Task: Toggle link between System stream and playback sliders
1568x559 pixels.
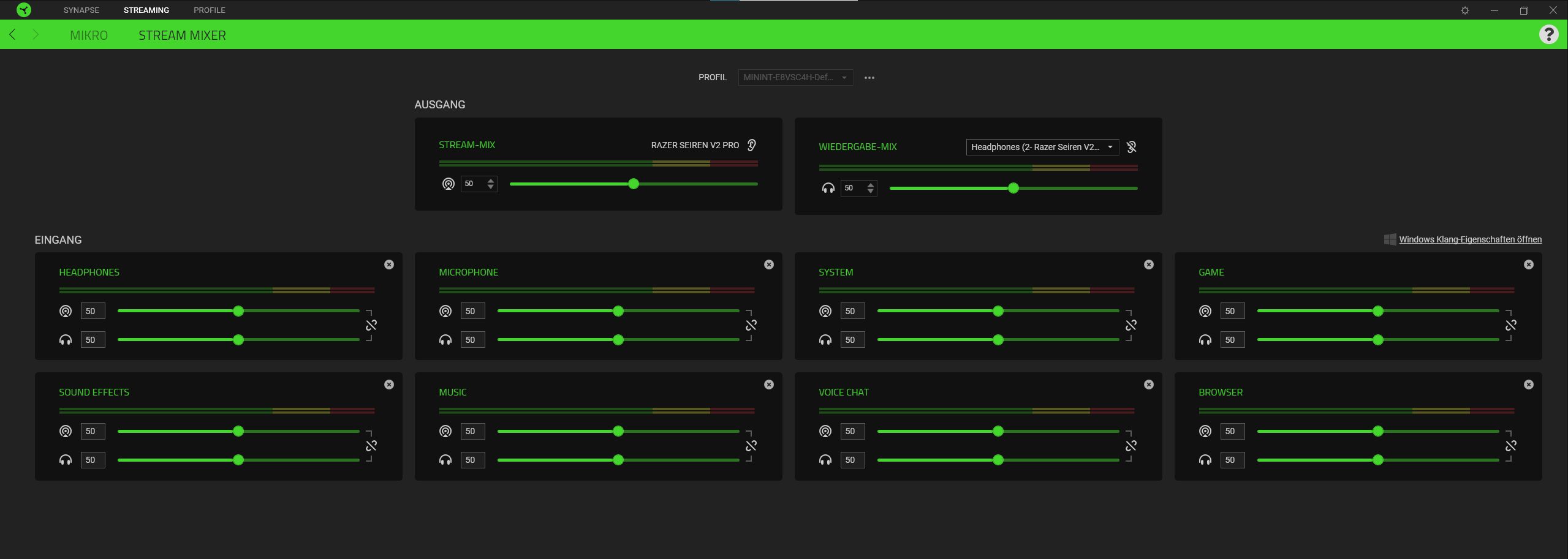Action: coord(1131,325)
